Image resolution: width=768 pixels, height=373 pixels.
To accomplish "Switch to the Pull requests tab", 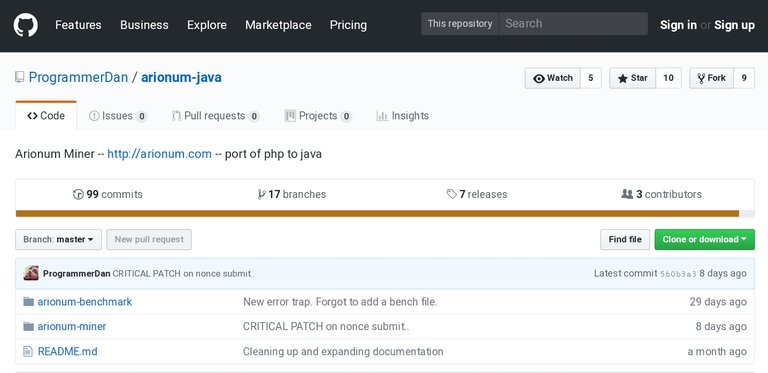I will (x=216, y=116).
